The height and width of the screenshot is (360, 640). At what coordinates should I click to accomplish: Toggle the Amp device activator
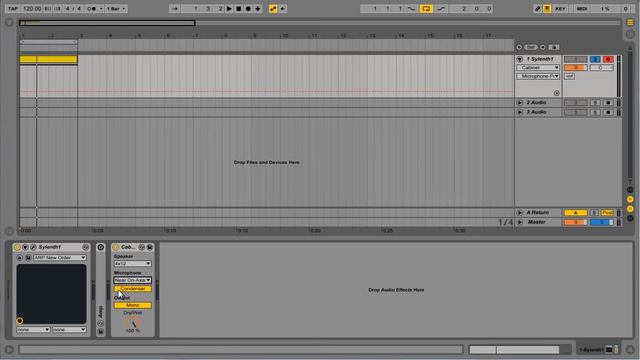[x=100, y=247]
